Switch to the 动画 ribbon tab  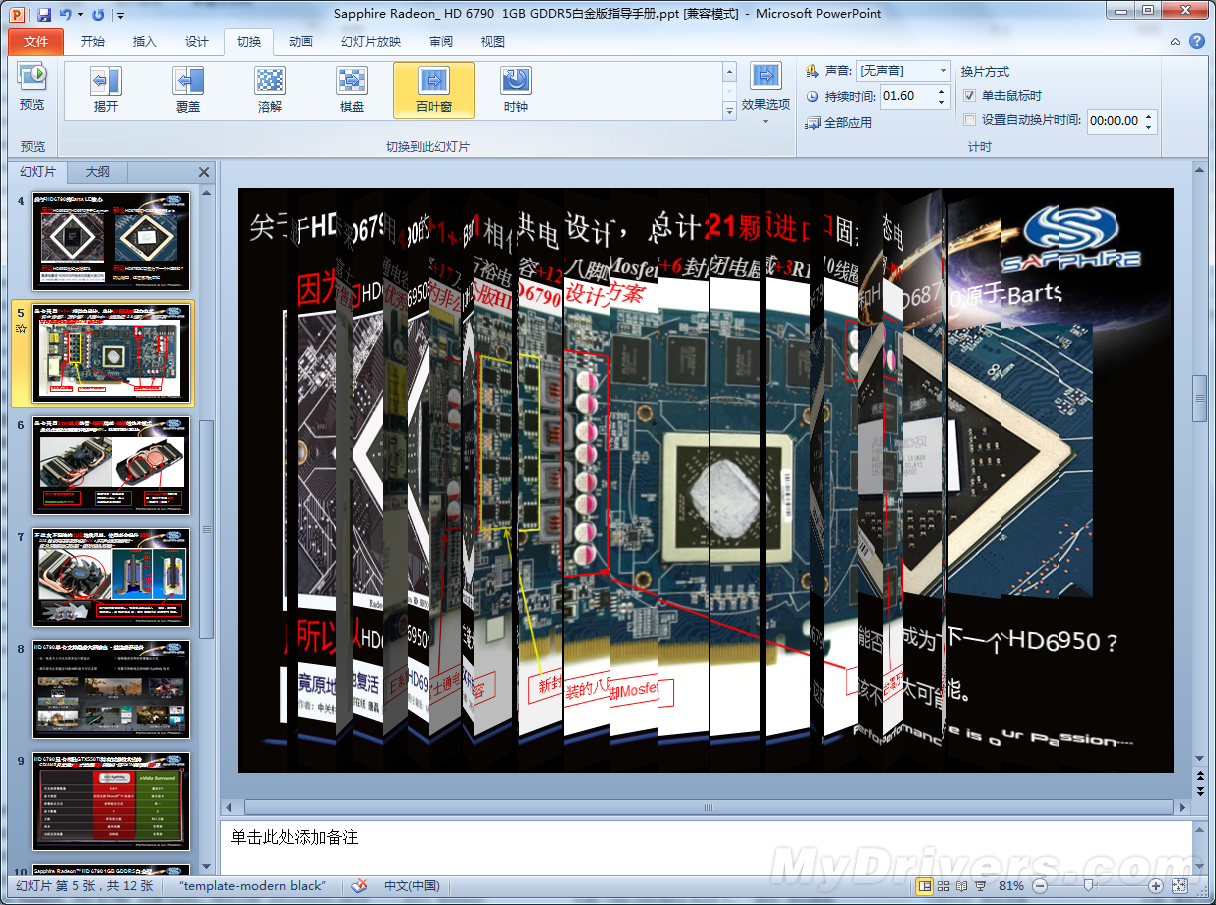[x=301, y=42]
